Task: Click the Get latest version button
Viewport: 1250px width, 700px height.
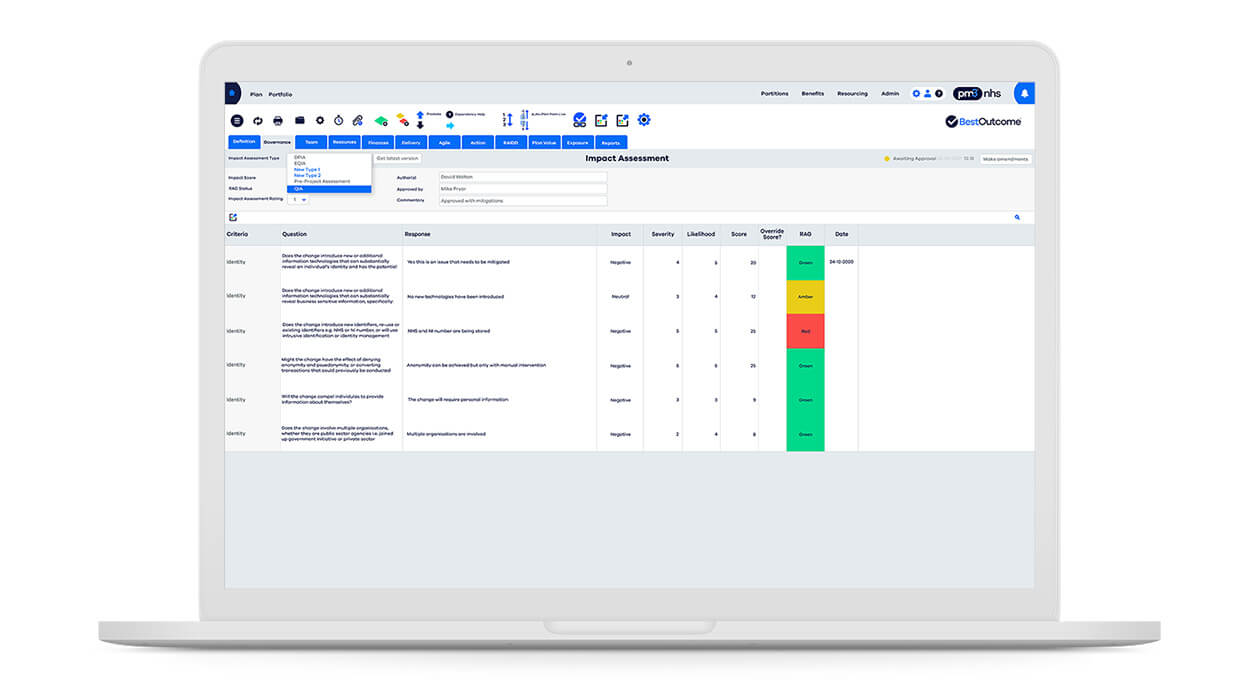Action: [x=398, y=158]
